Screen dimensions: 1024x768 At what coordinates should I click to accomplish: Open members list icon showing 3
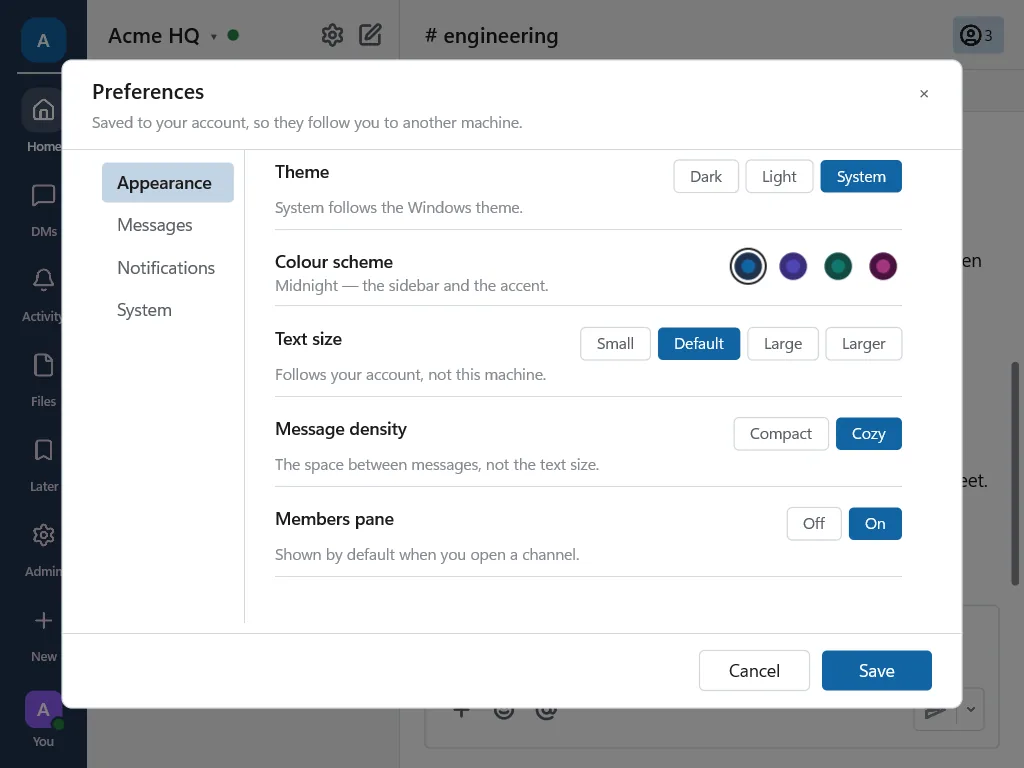click(977, 35)
